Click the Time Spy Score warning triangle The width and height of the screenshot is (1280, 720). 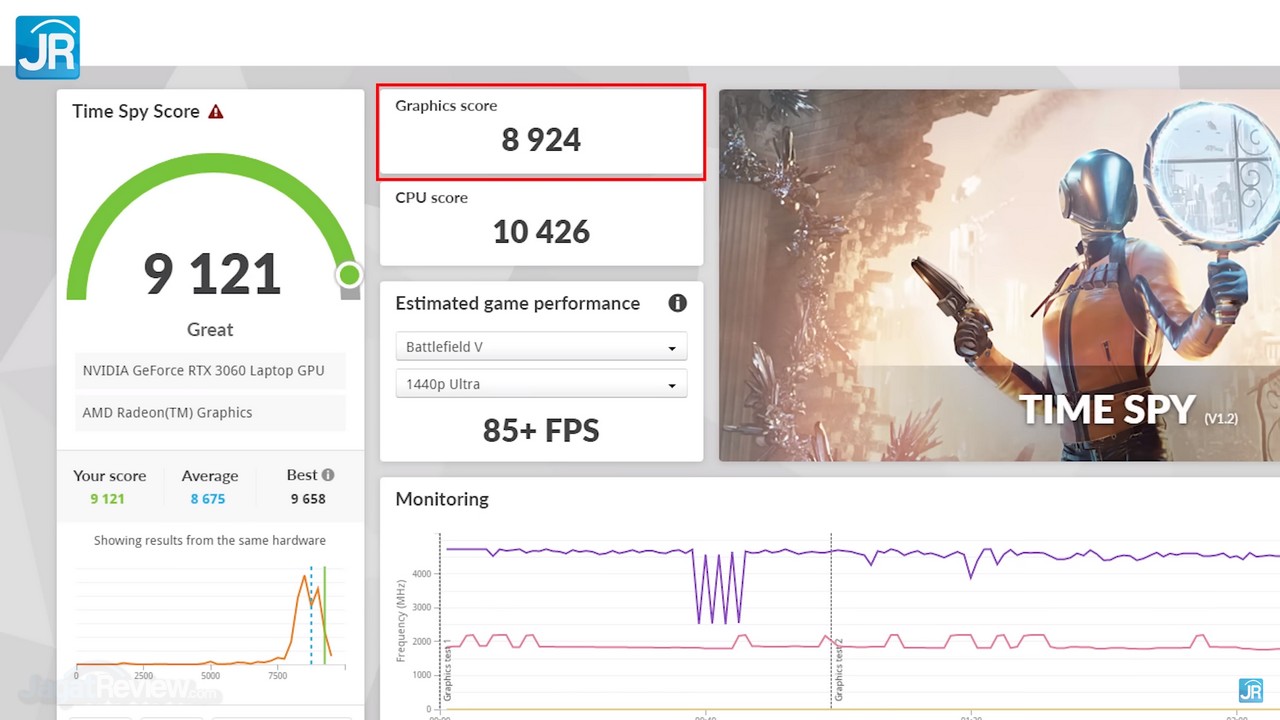216,112
